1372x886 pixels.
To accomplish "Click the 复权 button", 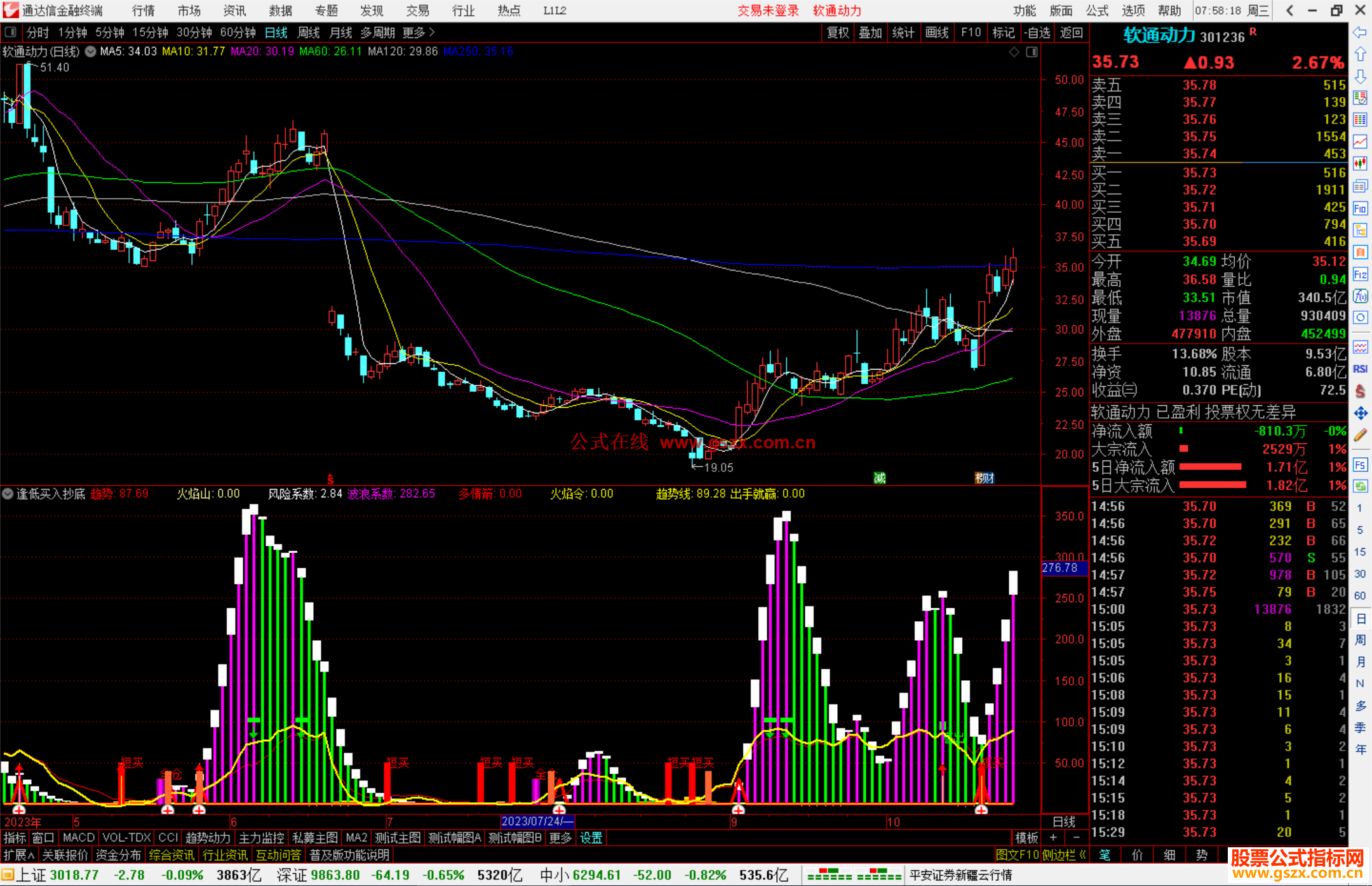I will [x=838, y=32].
